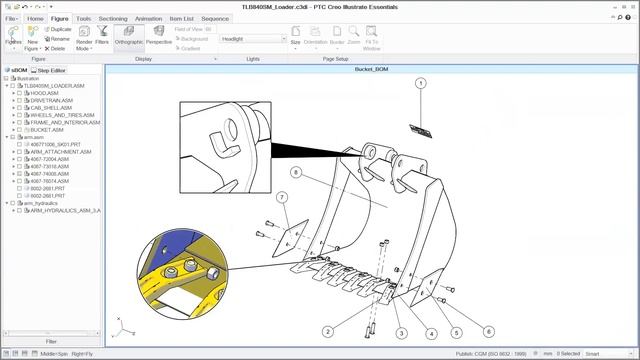Viewport: 640px width, 360px height.
Task: Tick the arm_hydraulics checkbox
Action: (x=13, y=203)
